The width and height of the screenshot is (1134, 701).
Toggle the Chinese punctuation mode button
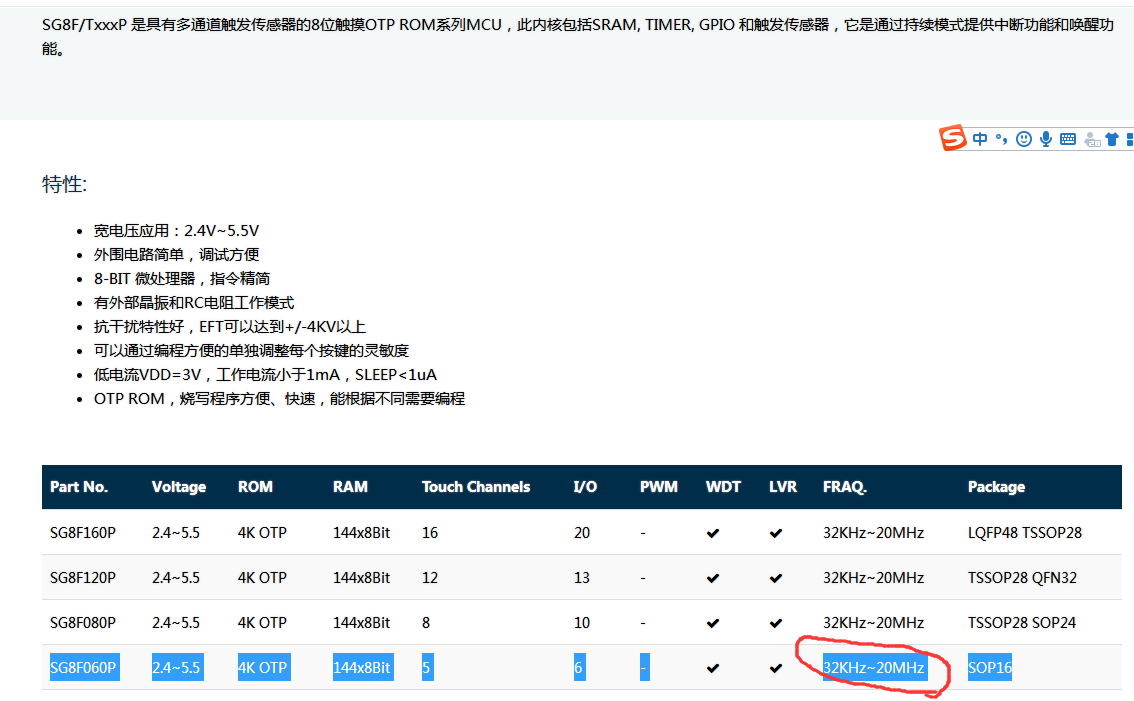(1001, 139)
